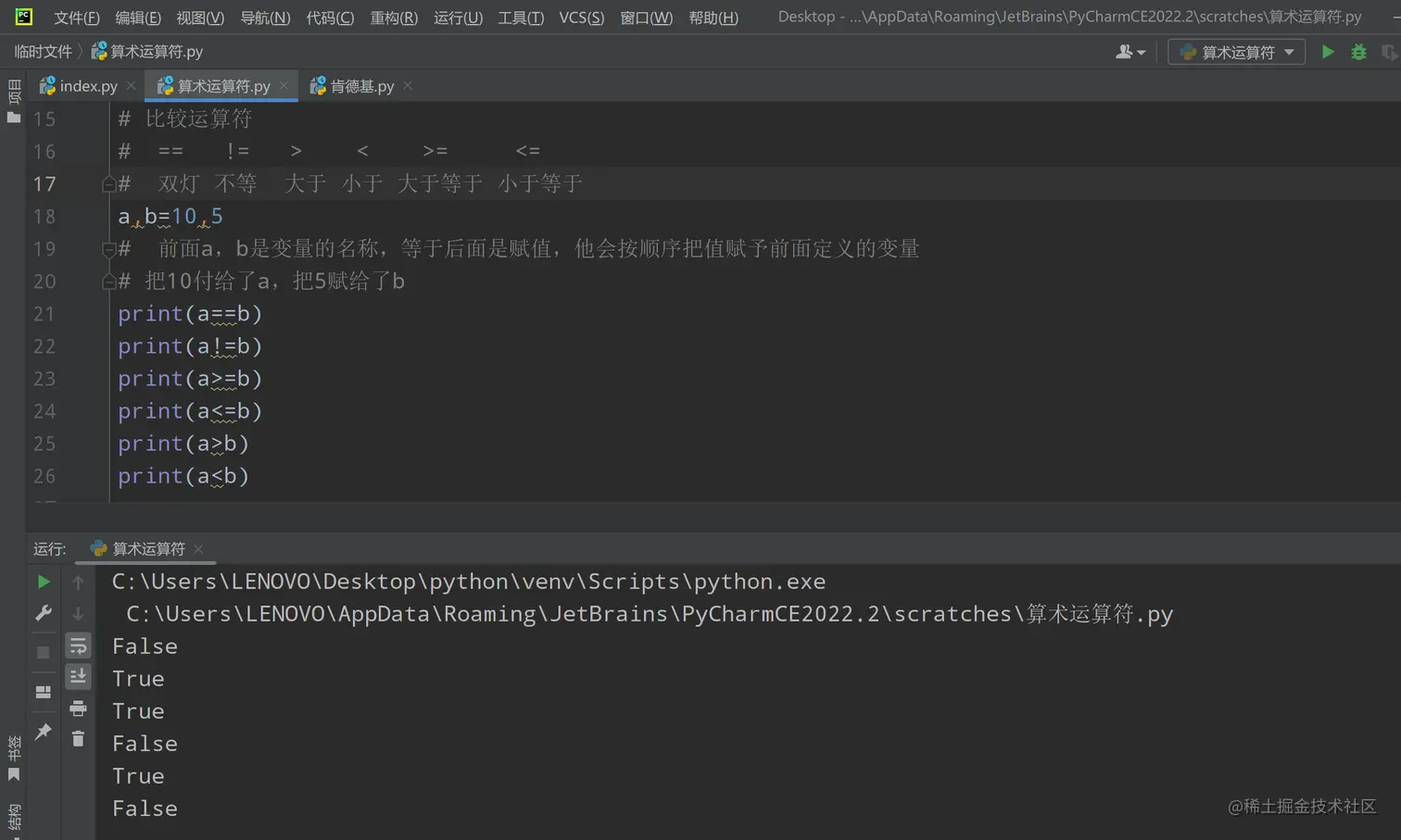The image size is (1401, 840).
Task: Open the 视图(V) menu
Action: point(200,18)
